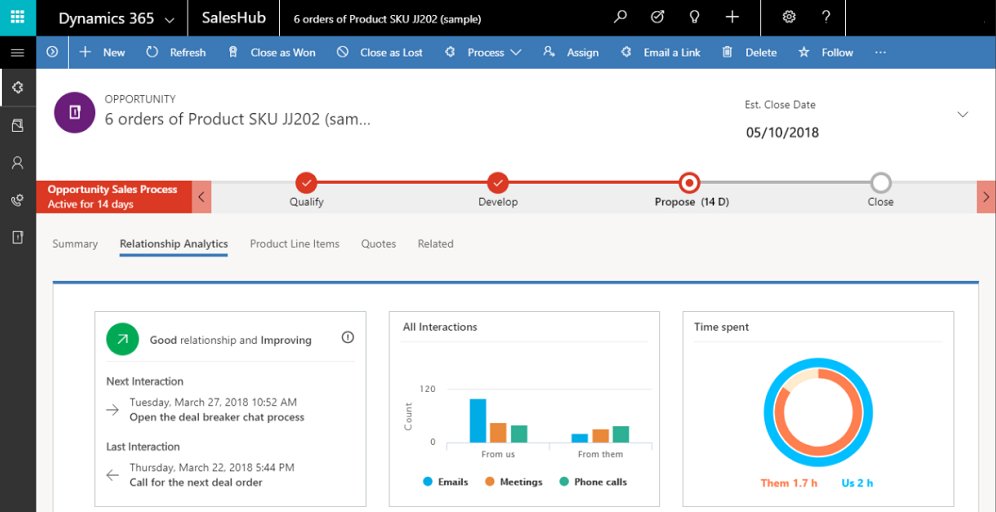Screen dimensions: 996x512
Task: Click the lightbulb assistant icon
Action: tap(695, 17)
